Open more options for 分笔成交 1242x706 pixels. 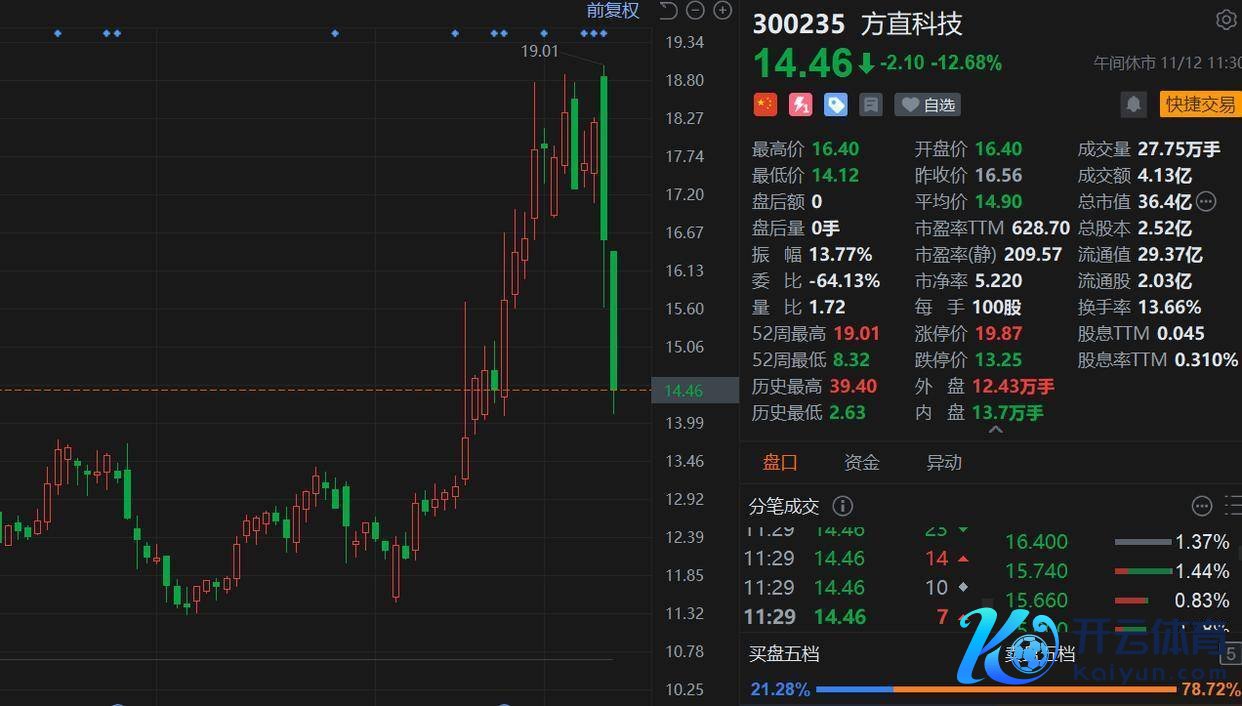(1202, 506)
